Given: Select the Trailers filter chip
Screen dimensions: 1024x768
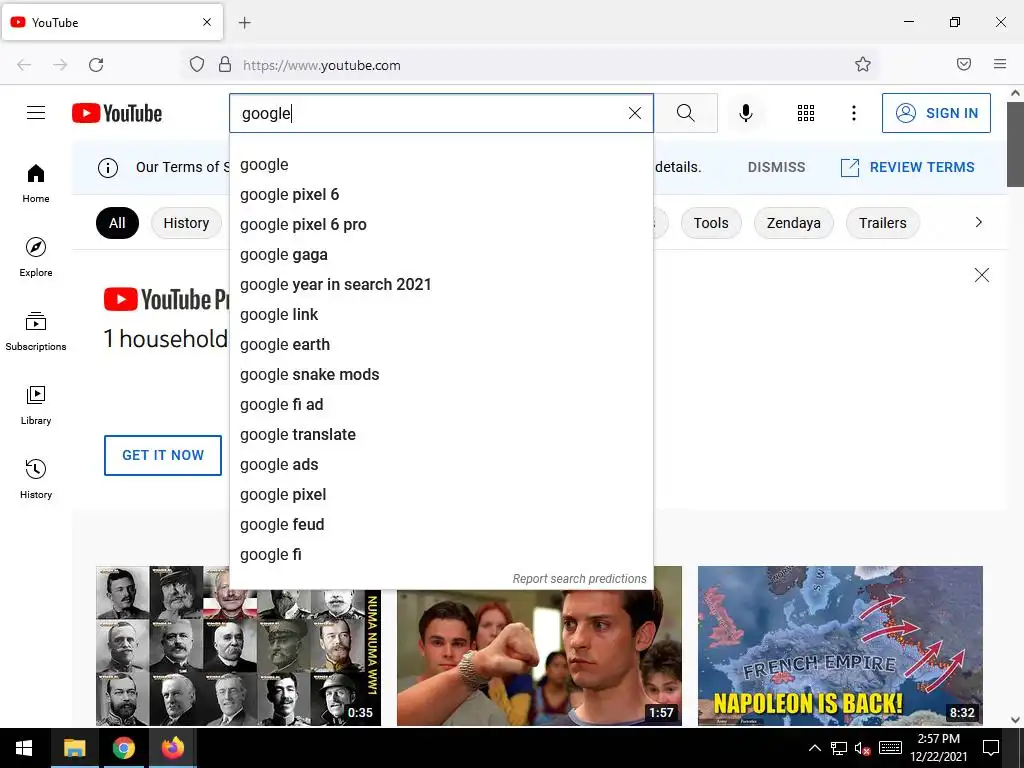Looking at the screenshot, I should (882, 223).
